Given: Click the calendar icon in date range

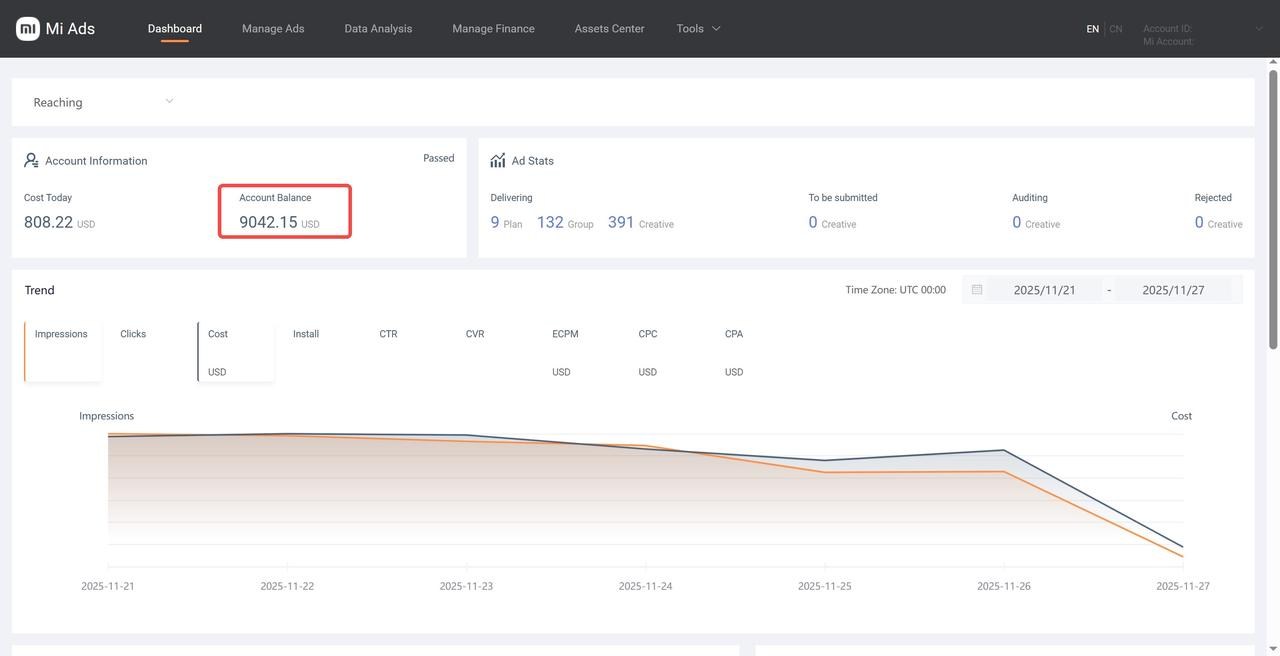Looking at the screenshot, I should (977, 290).
